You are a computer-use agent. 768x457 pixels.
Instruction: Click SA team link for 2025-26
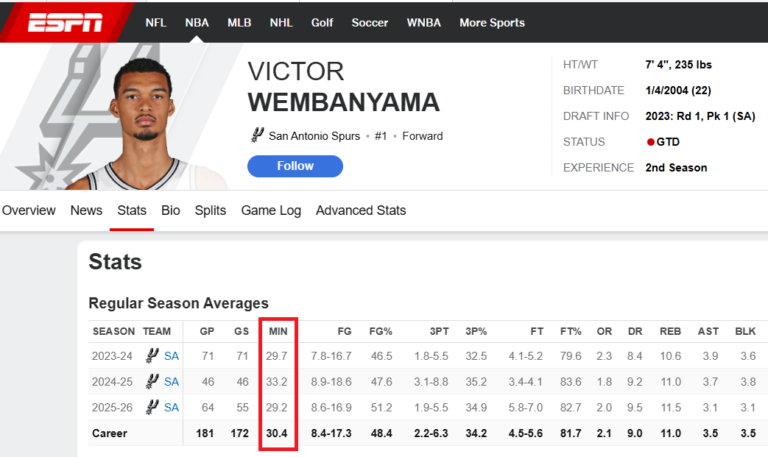click(x=171, y=407)
